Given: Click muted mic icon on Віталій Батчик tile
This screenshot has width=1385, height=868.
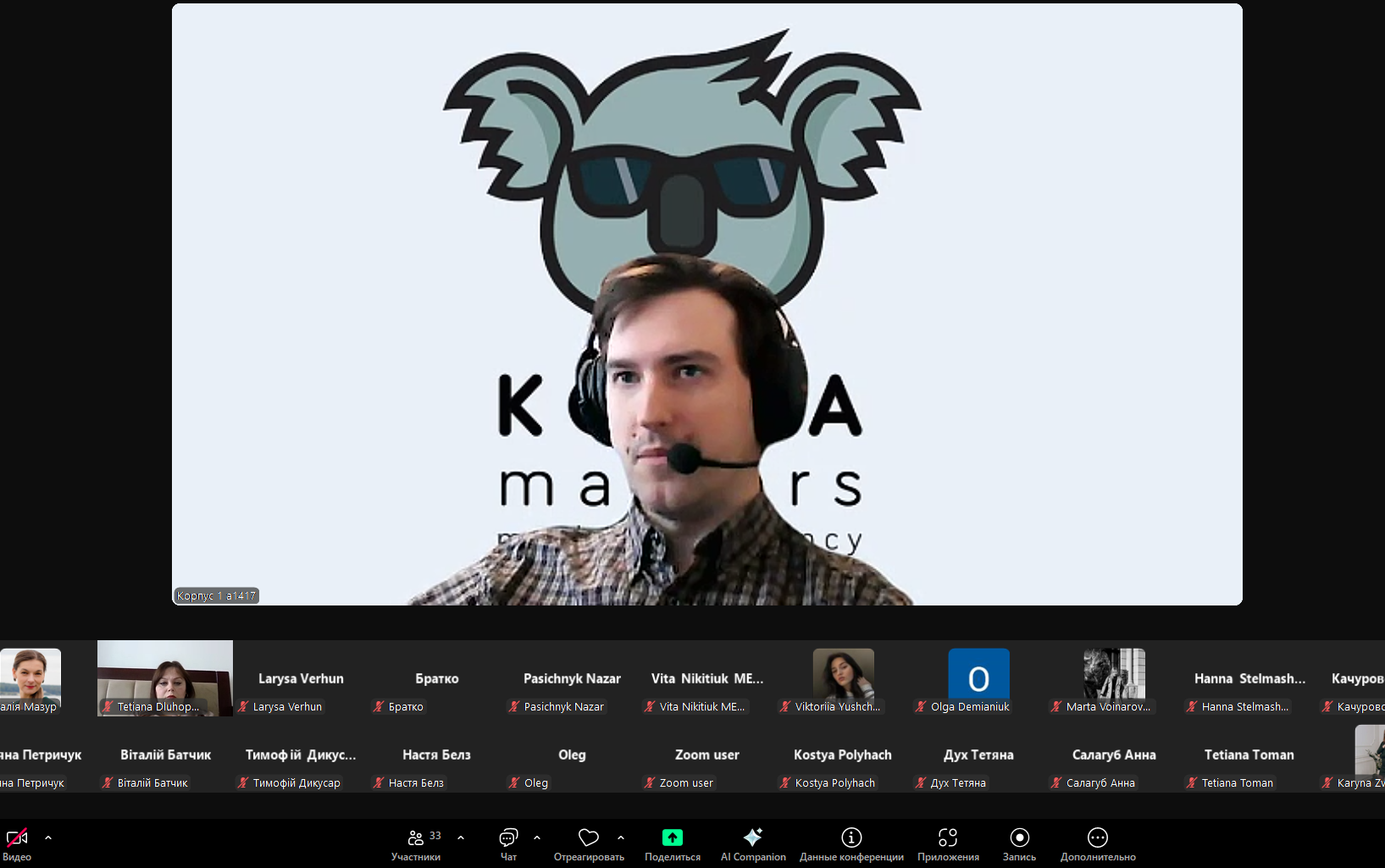Looking at the screenshot, I should tap(108, 782).
